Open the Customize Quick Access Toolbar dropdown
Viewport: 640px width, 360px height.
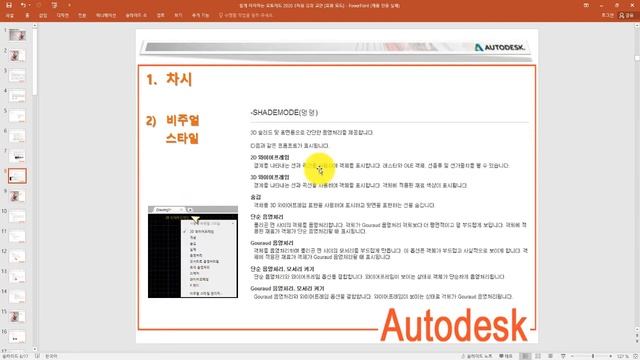point(69,5)
